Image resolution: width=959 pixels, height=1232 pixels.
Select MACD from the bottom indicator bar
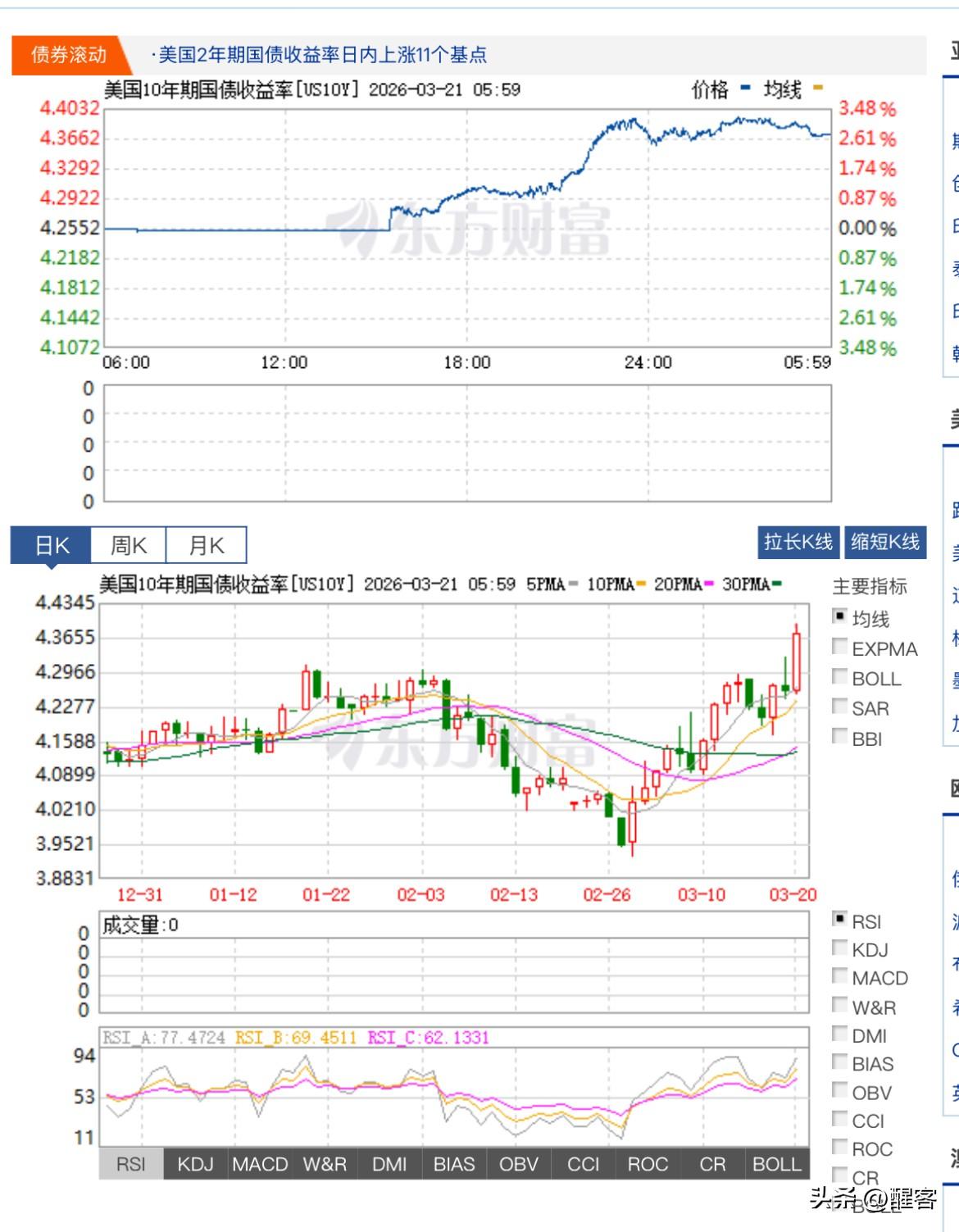261,1164
